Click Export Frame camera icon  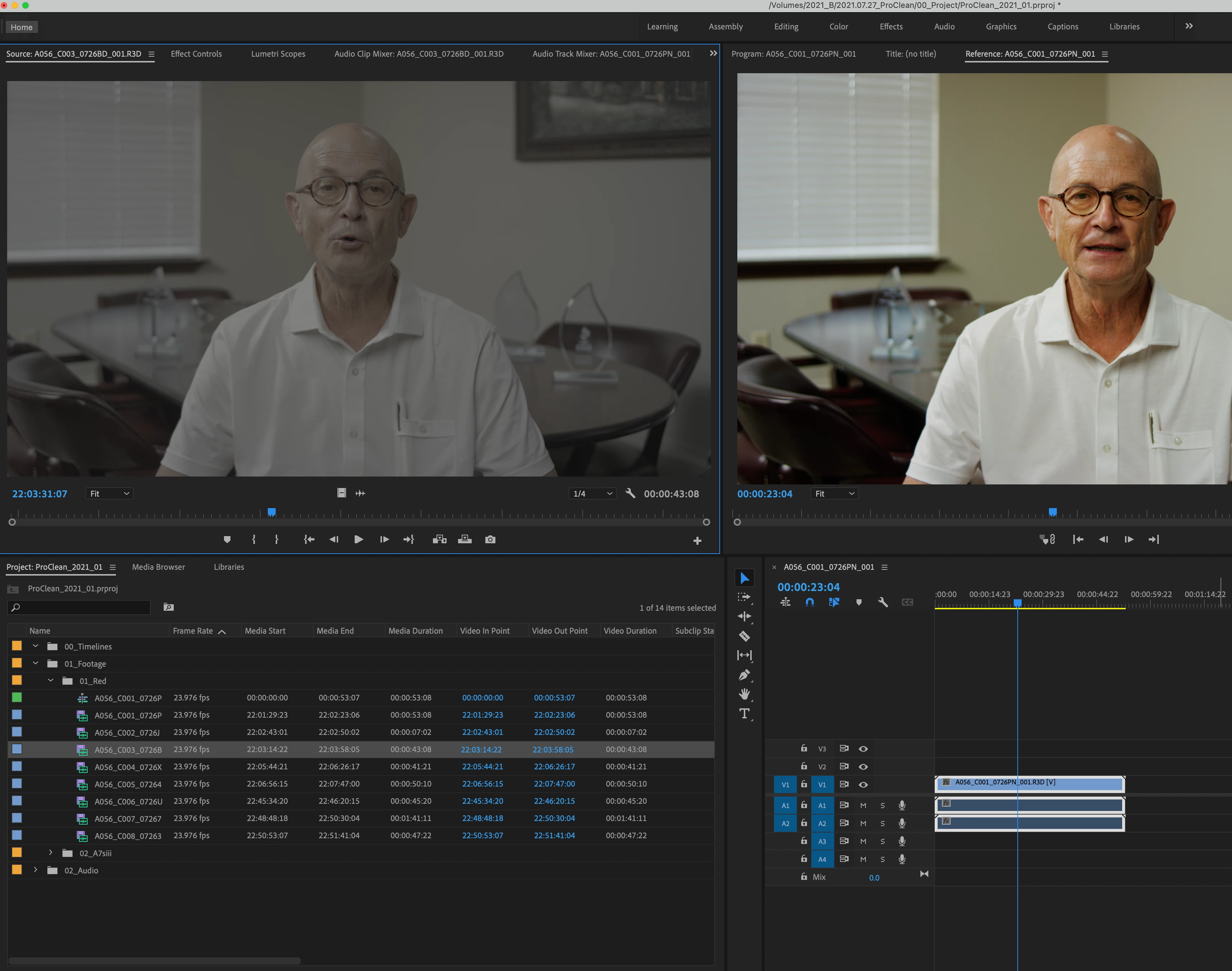tap(490, 540)
